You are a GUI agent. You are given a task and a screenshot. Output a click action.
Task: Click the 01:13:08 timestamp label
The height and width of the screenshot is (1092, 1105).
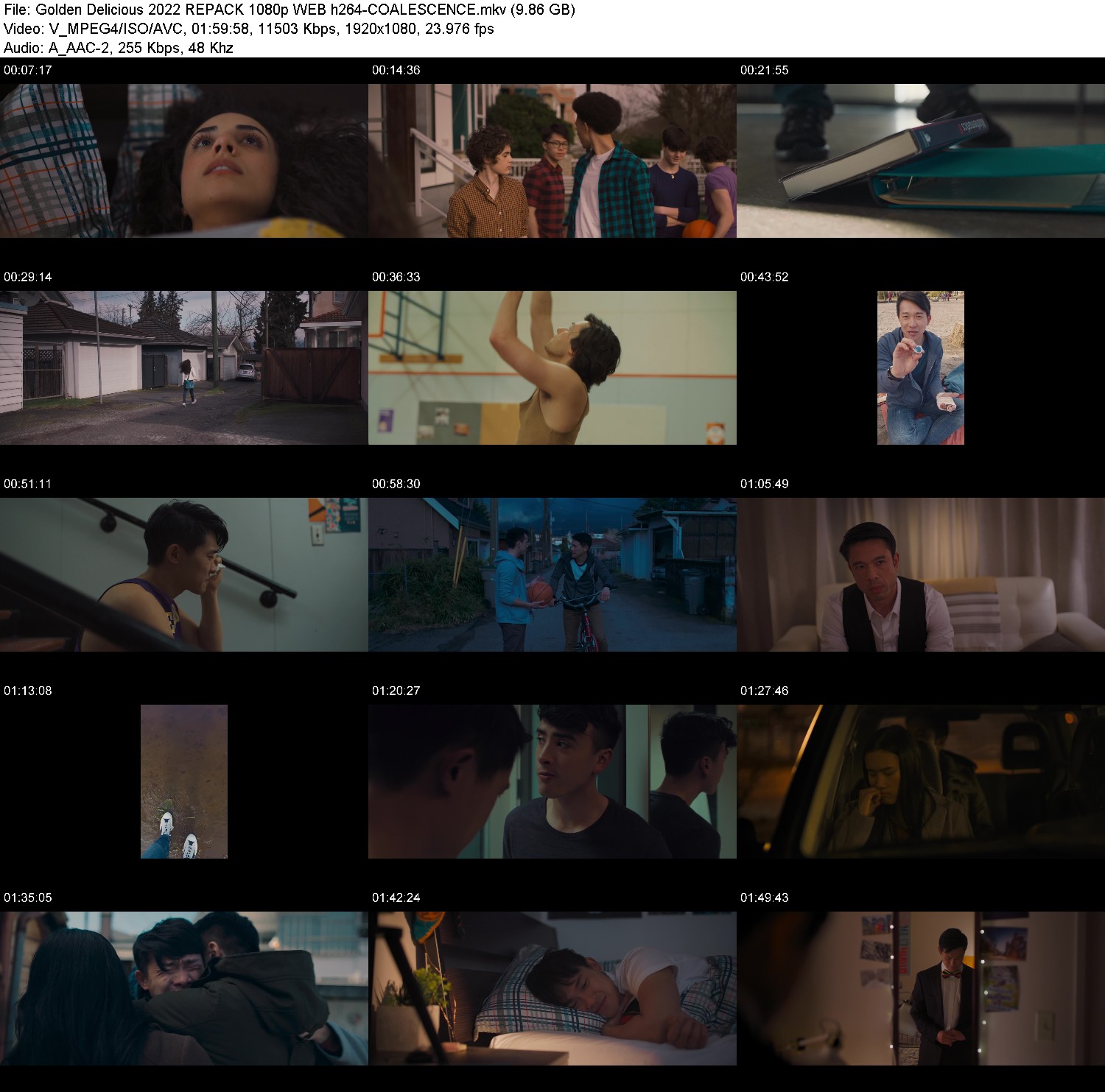click(x=28, y=691)
